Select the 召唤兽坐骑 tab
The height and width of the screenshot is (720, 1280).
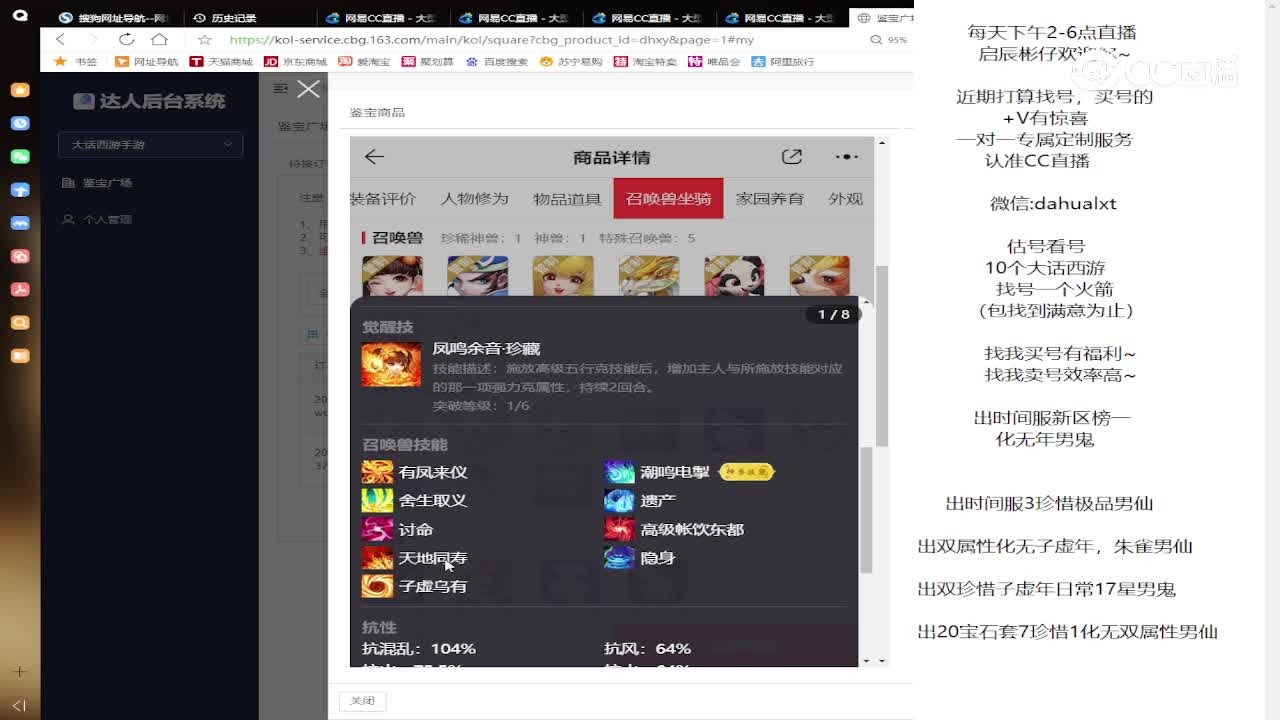[x=668, y=199]
